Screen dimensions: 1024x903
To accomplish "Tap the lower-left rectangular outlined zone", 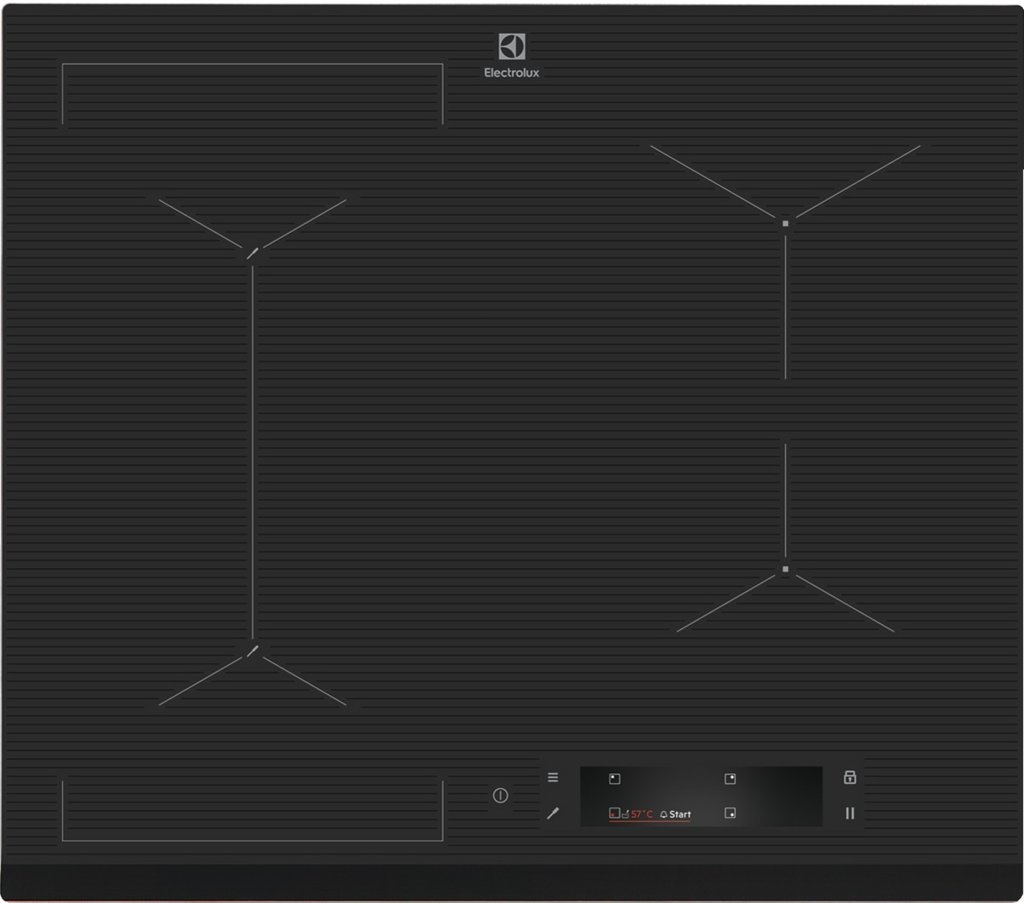I will tap(252, 810).
